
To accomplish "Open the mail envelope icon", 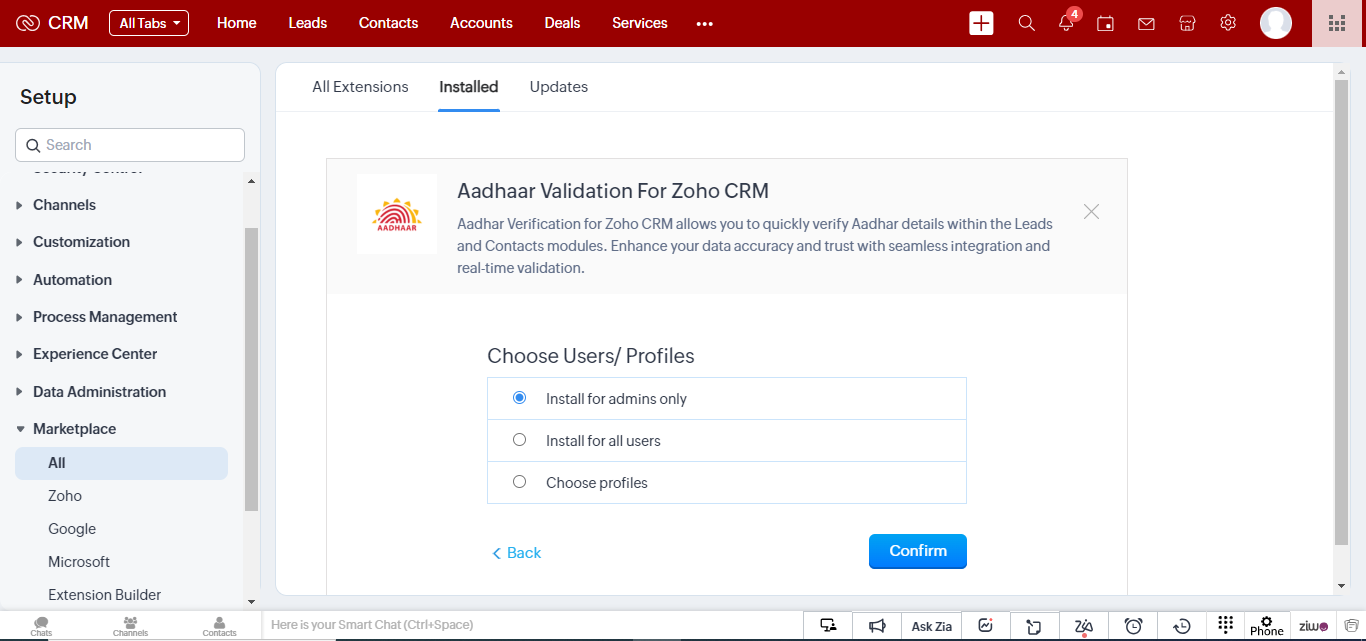I will click(x=1146, y=23).
